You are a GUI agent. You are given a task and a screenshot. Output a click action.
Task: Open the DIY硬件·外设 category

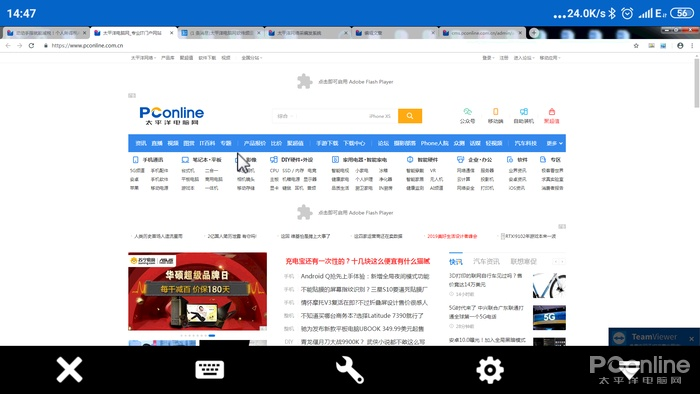coord(292,159)
